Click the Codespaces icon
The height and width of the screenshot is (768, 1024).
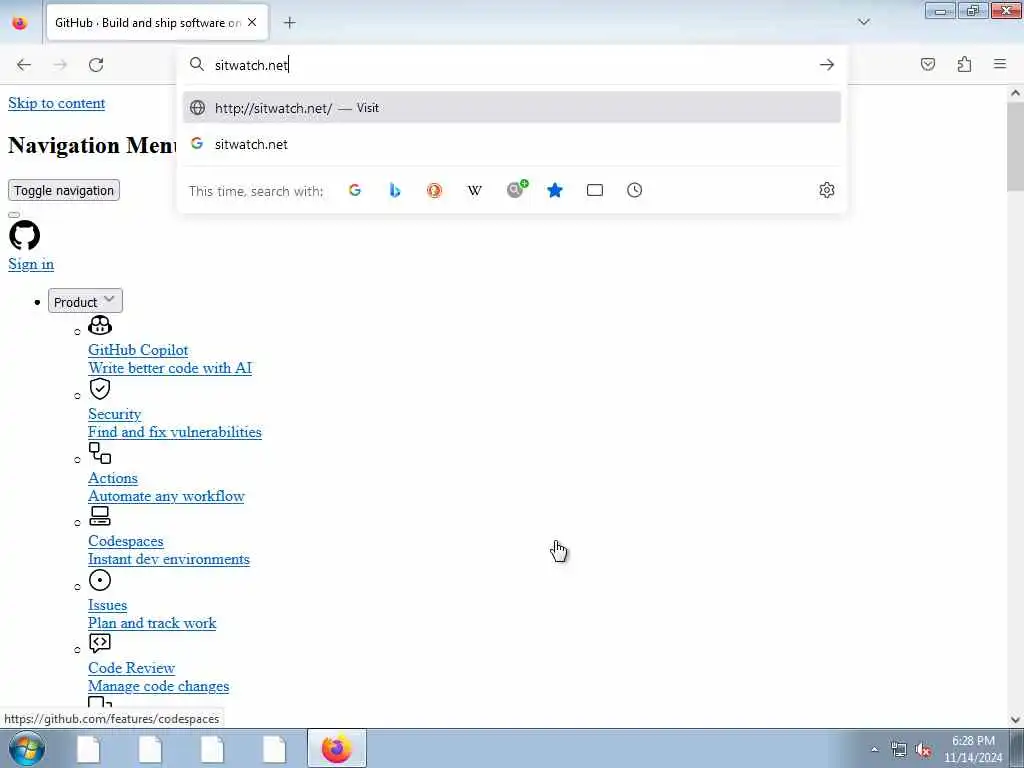[x=100, y=516]
